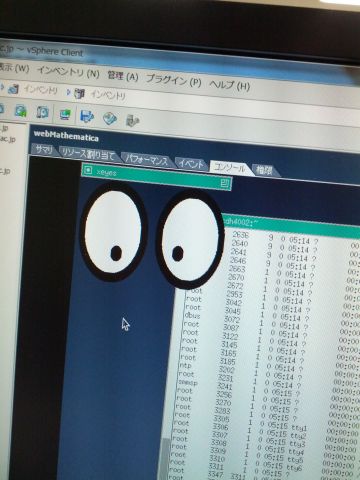Switch to the リソース割り当て tab

[88, 154]
